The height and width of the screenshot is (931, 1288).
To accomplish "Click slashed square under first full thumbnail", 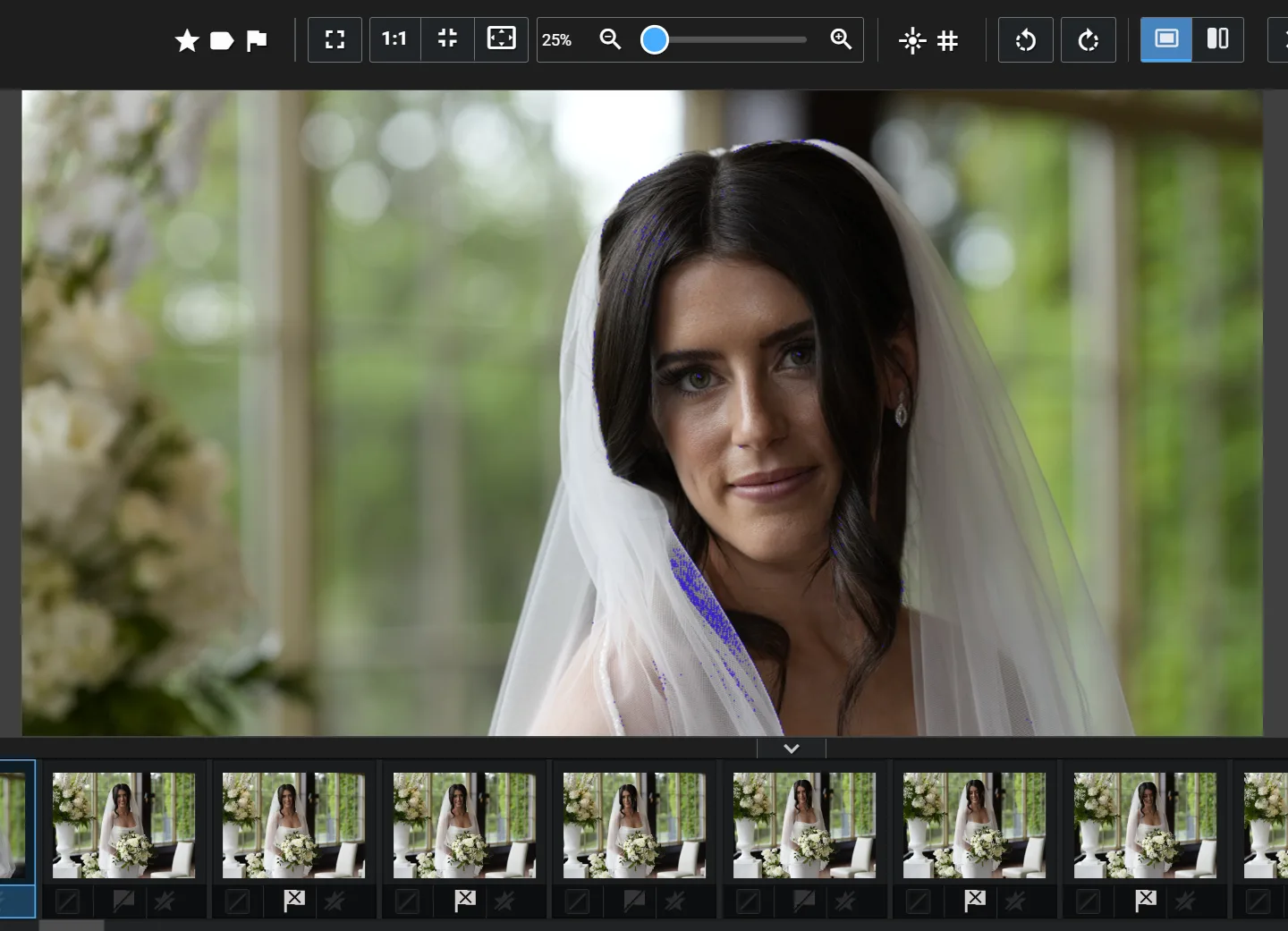I will tap(67, 901).
